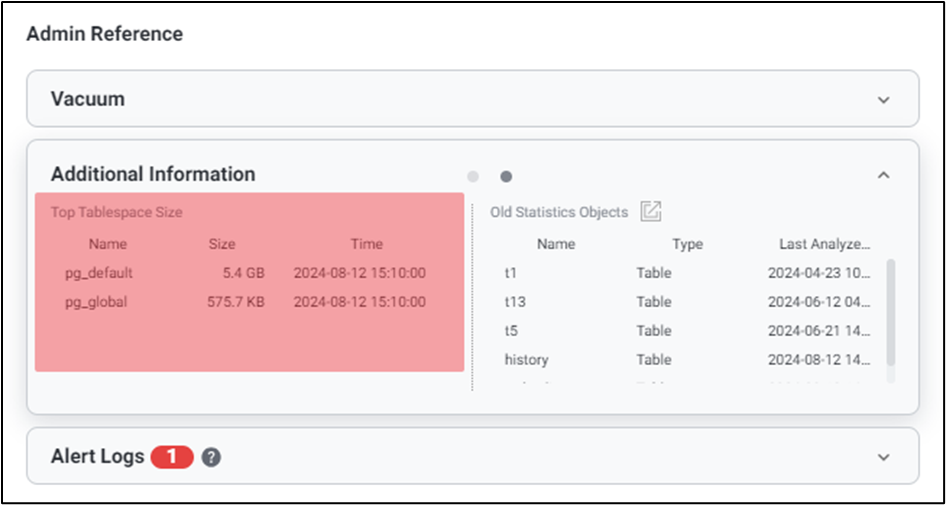Click Time header in Tablespace table

(x=366, y=244)
